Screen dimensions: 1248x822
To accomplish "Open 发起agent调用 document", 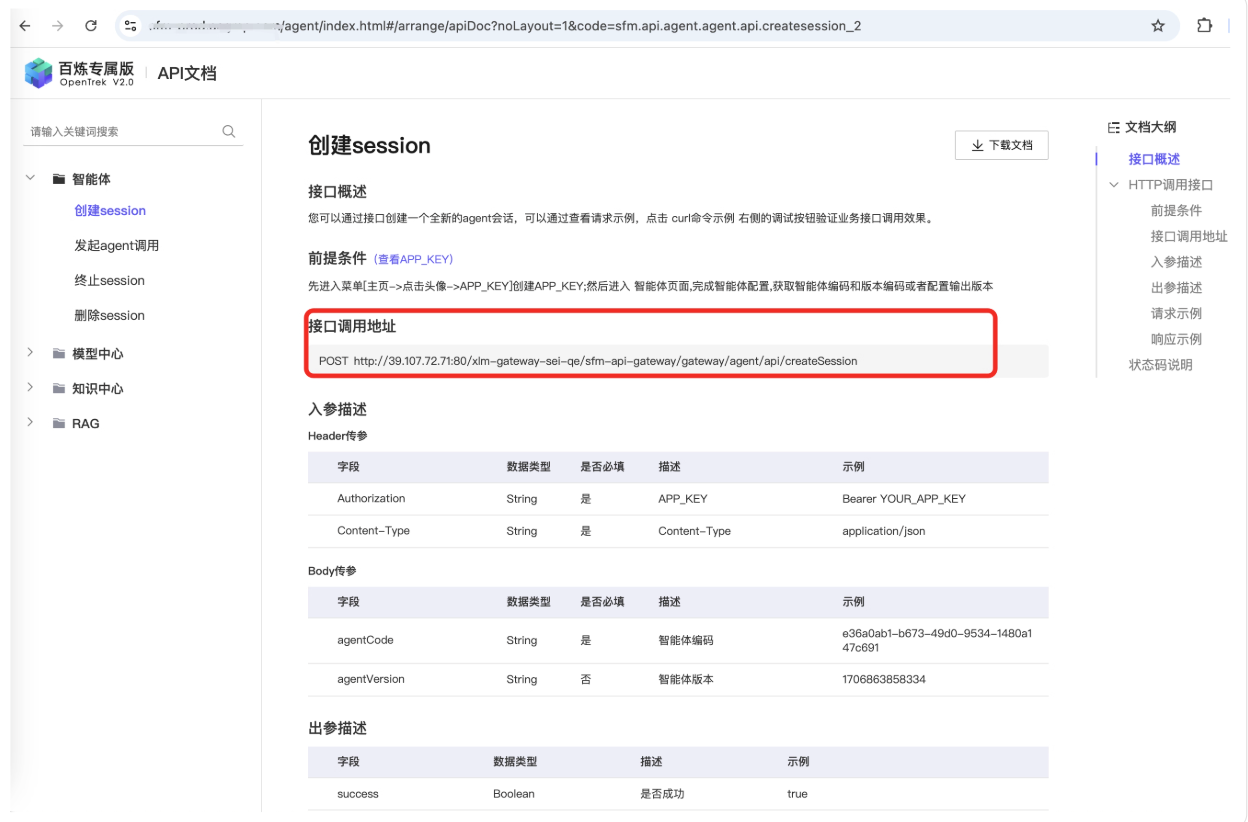I will point(116,246).
